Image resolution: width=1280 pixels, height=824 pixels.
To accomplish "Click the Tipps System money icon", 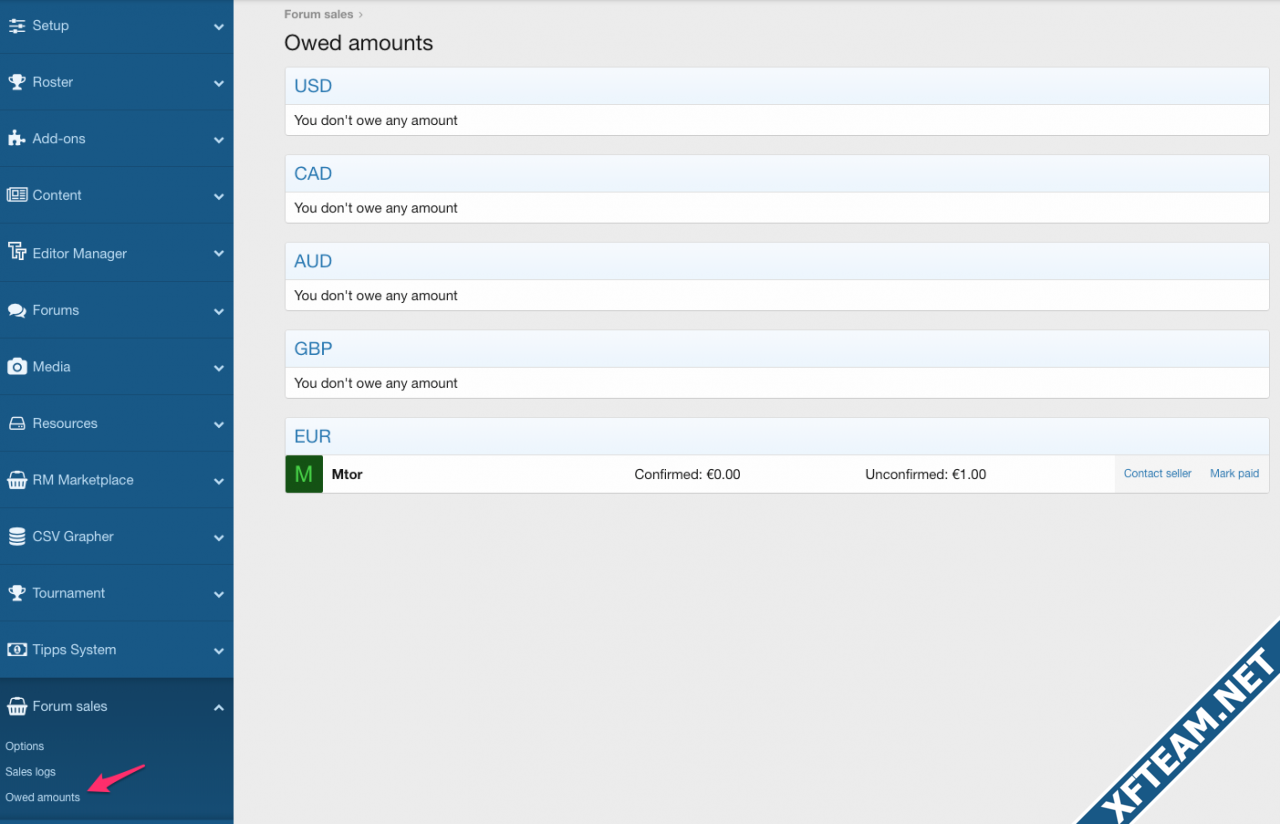I will (x=17, y=650).
